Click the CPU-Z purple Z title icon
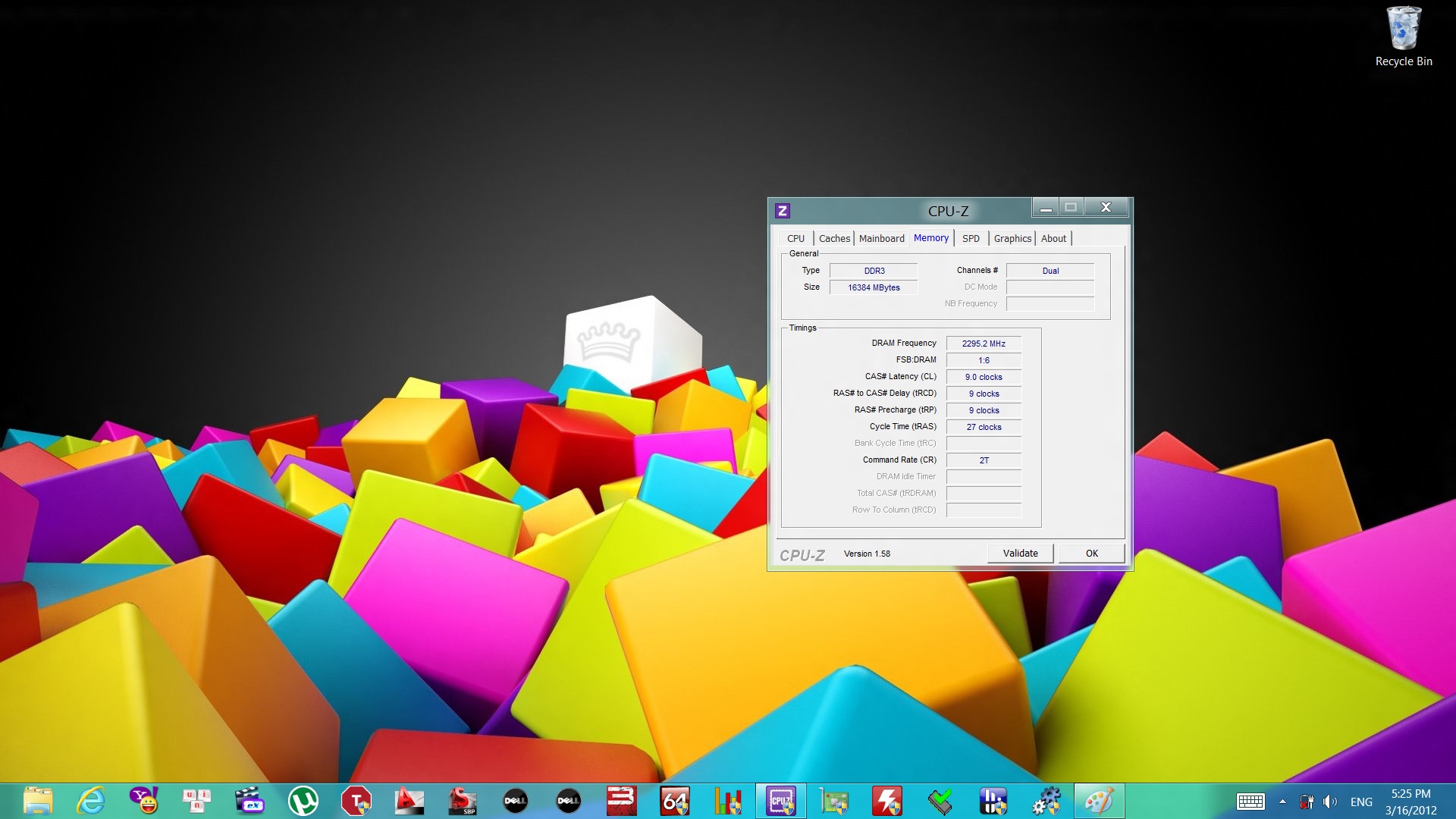 click(x=783, y=211)
